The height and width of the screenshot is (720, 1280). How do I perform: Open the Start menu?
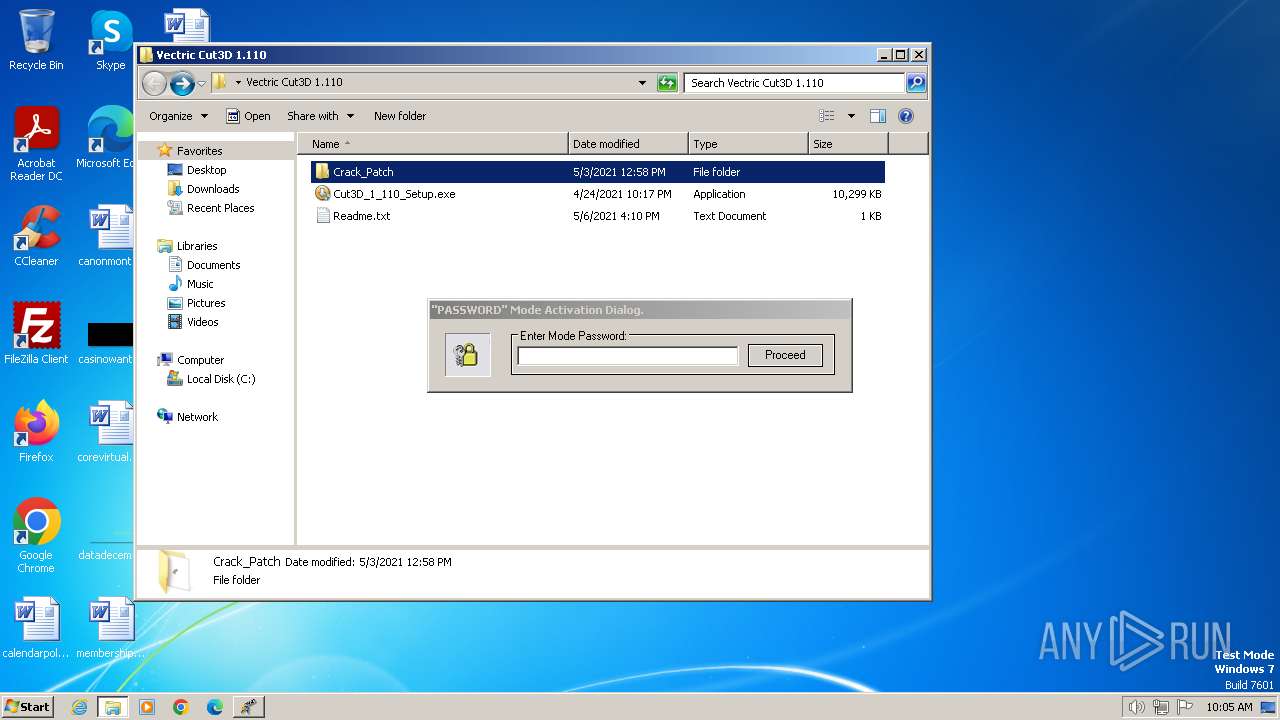coord(28,707)
